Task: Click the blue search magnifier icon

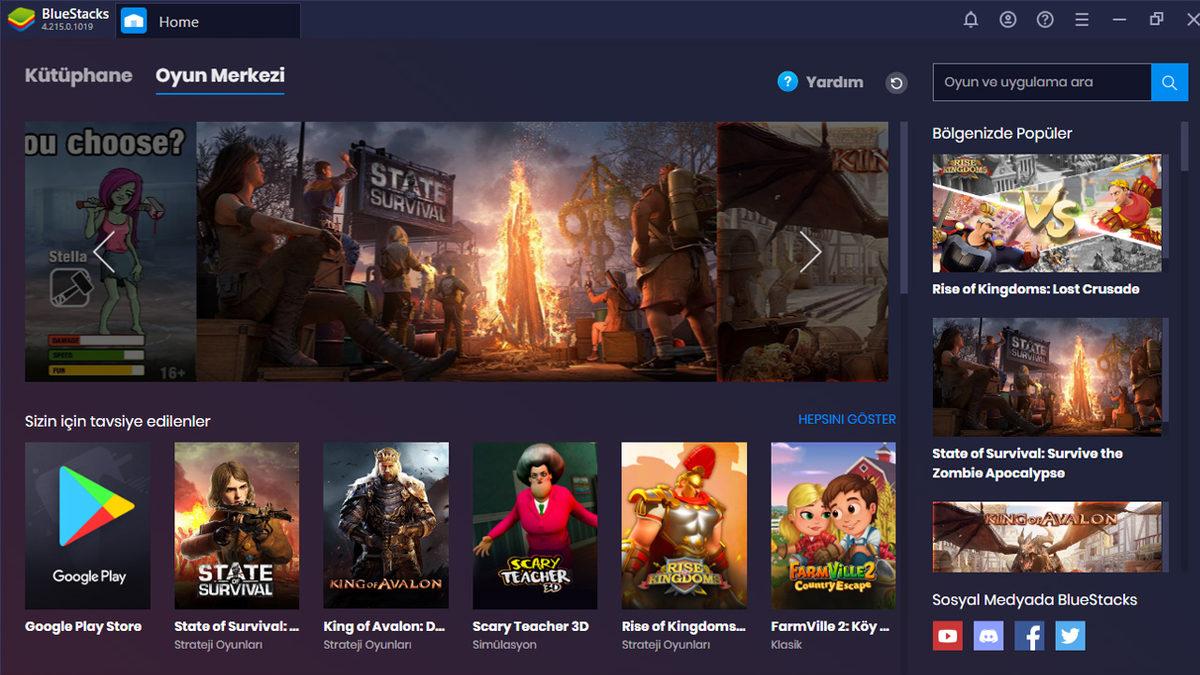Action: [x=1168, y=82]
